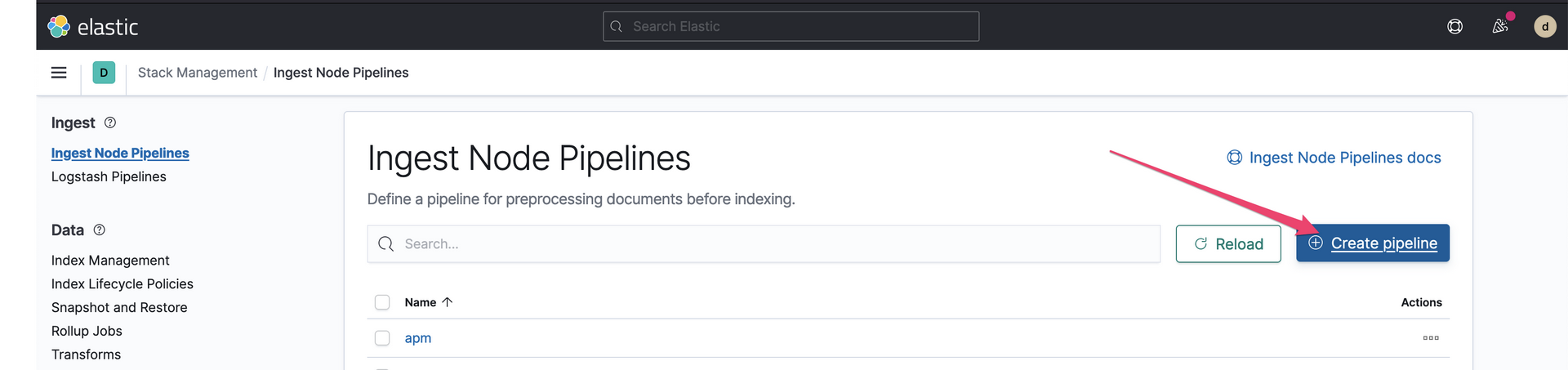The image size is (1568, 370).
Task: Open the newsfeed notifications icon
Action: (1500, 27)
